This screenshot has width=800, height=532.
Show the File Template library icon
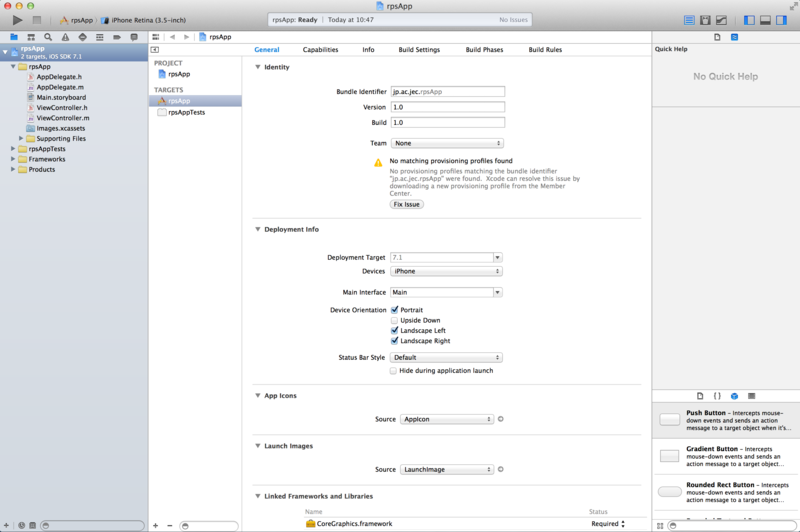pyautogui.click(x=700, y=396)
